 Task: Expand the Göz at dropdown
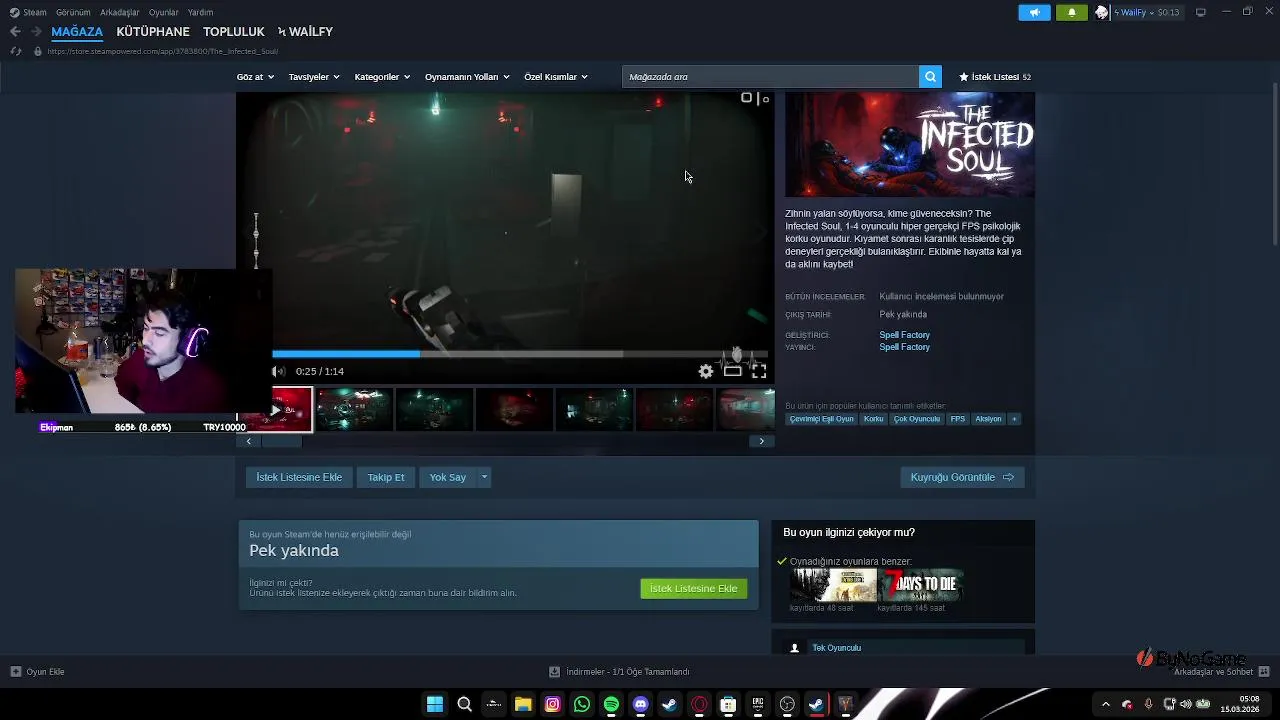pos(255,77)
